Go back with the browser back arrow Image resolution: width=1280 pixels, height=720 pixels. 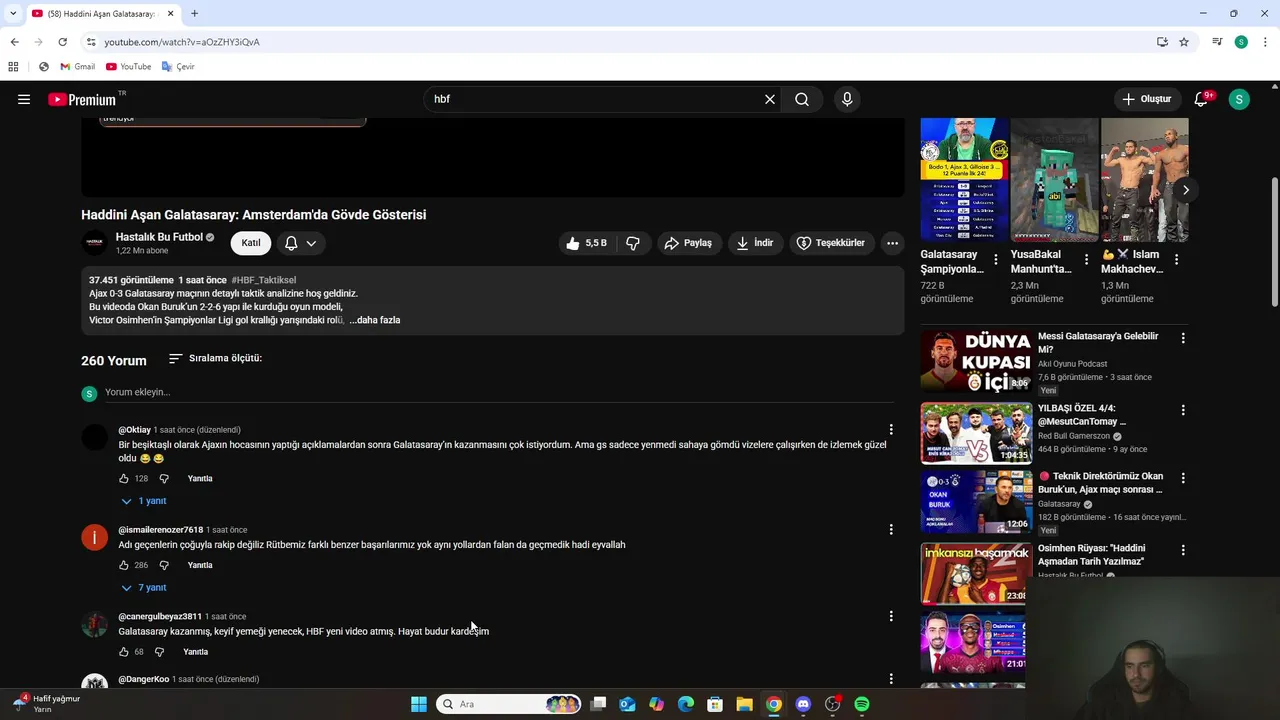point(14,42)
